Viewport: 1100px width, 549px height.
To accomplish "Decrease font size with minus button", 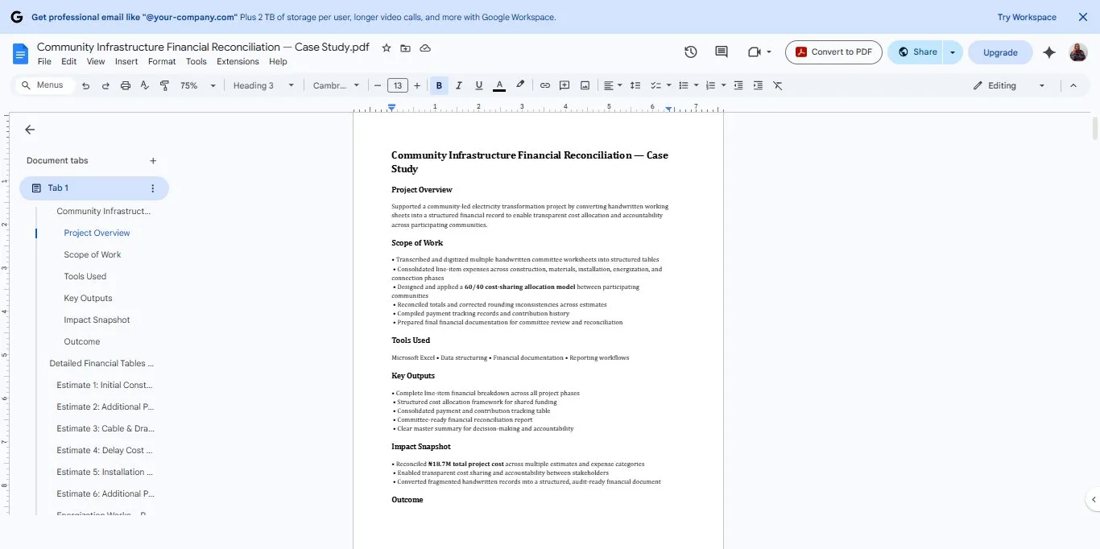I will pos(377,86).
